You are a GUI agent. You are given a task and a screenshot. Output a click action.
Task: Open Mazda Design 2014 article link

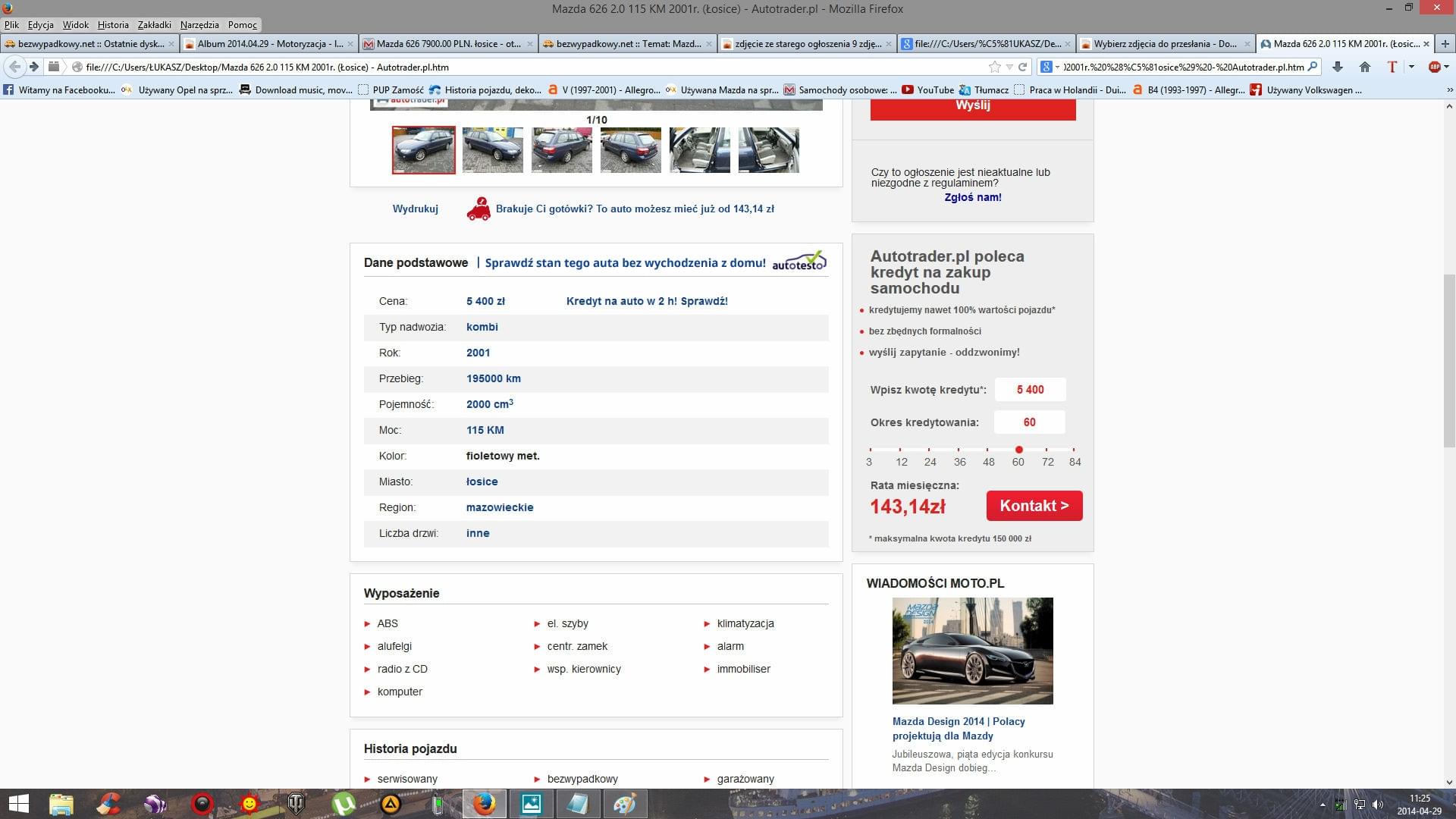point(959,729)
